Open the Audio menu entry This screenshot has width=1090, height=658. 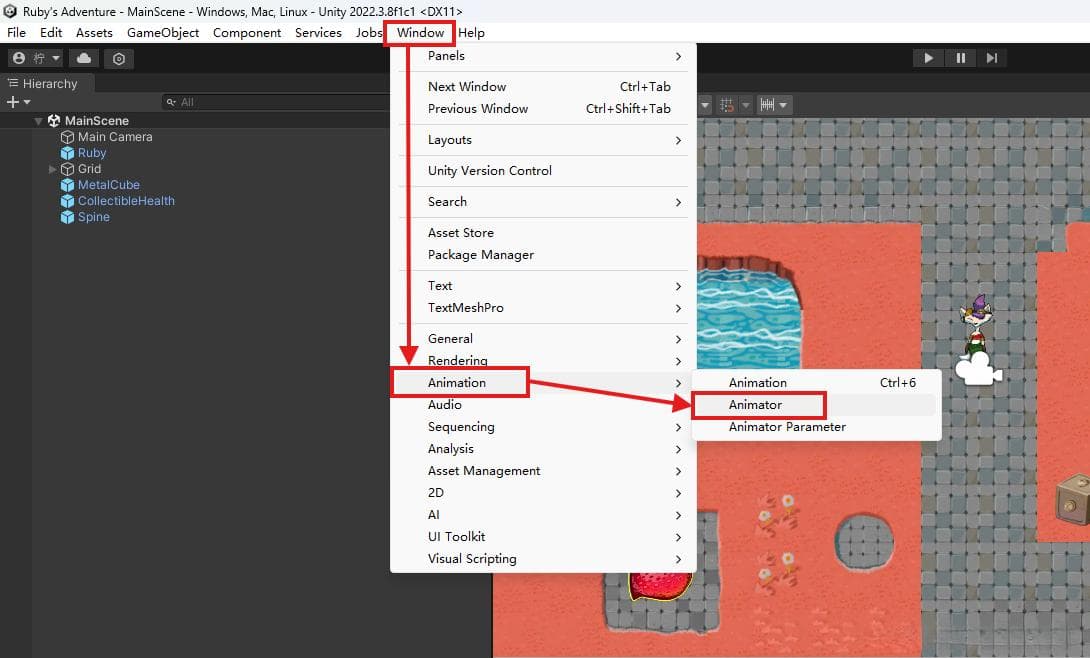[x=543, y=405]
